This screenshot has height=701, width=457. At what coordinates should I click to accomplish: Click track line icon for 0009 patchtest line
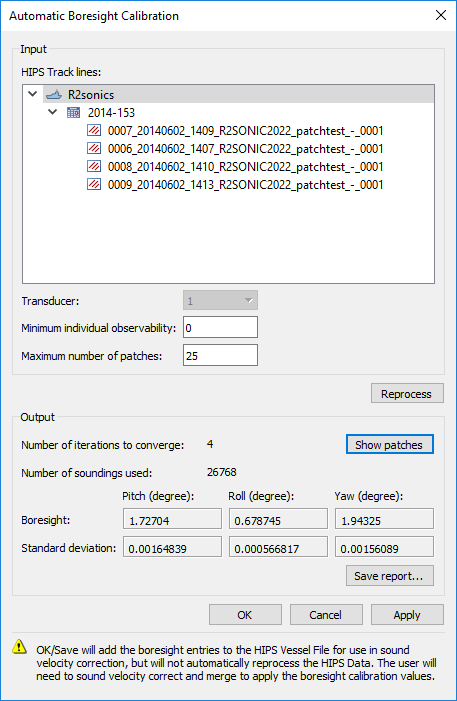(x=94, y=184)
